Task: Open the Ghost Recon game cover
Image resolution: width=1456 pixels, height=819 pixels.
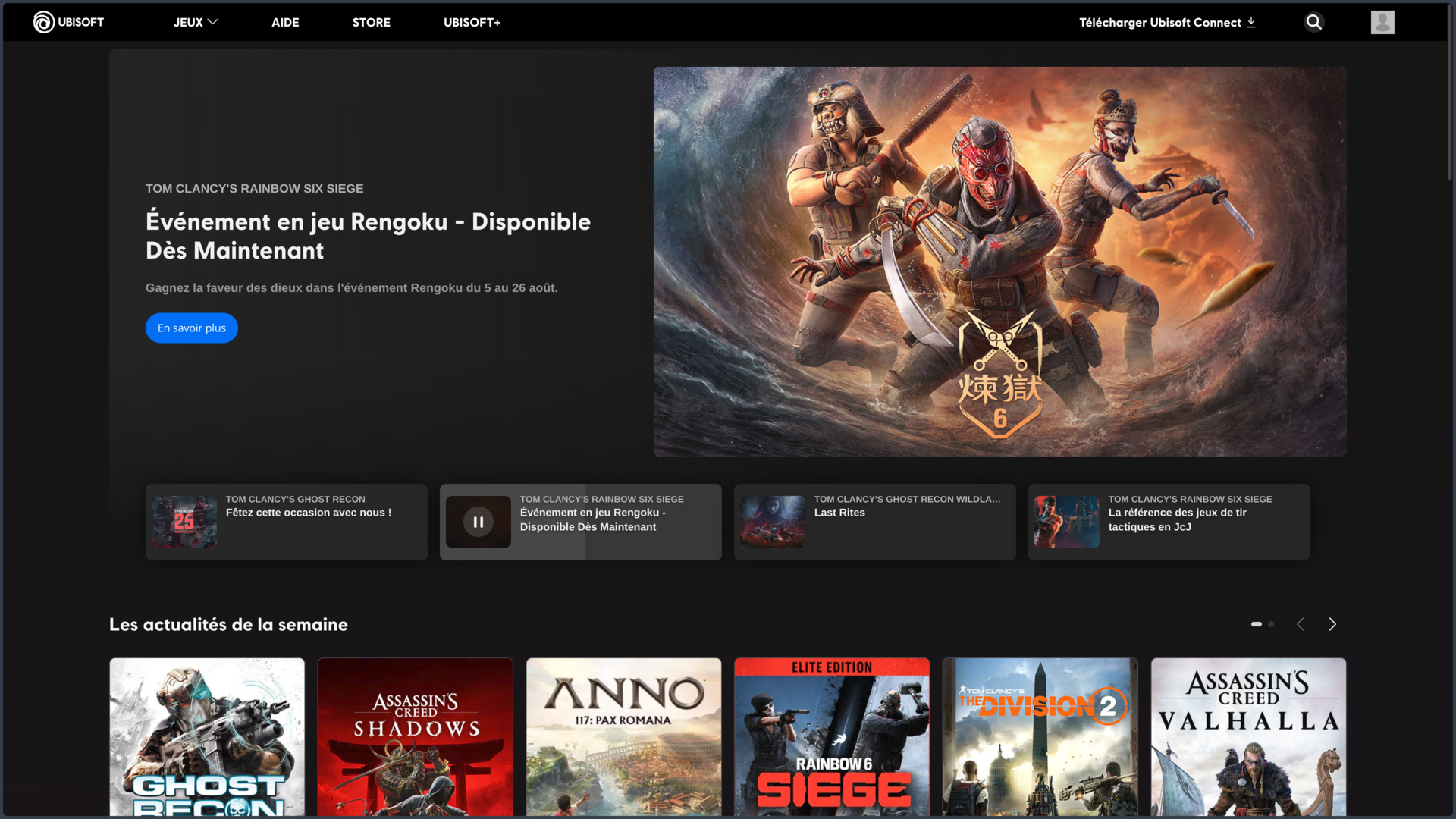Action: click(207, 737)
